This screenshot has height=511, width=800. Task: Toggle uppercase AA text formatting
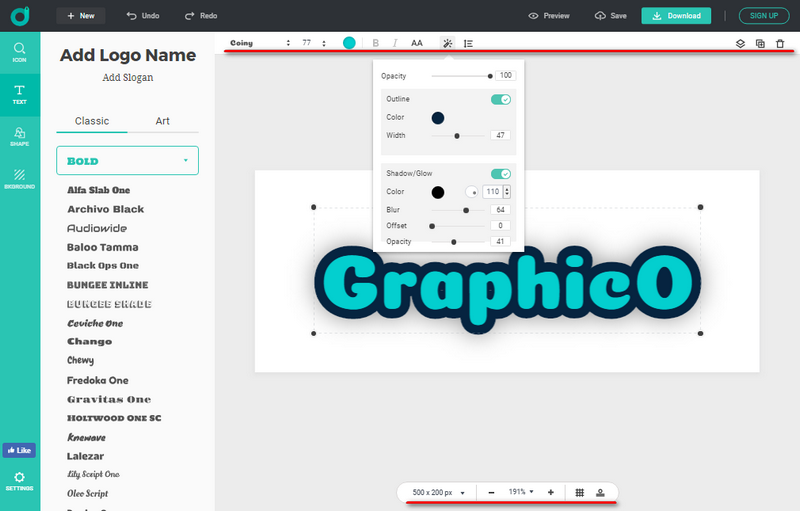point(417,43)
